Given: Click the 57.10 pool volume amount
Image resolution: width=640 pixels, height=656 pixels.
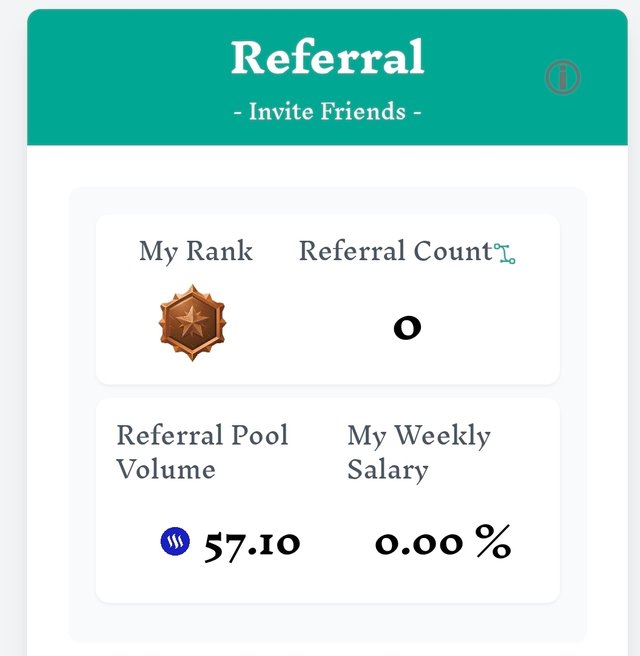Looking at the screenshot, I should 252,545.
